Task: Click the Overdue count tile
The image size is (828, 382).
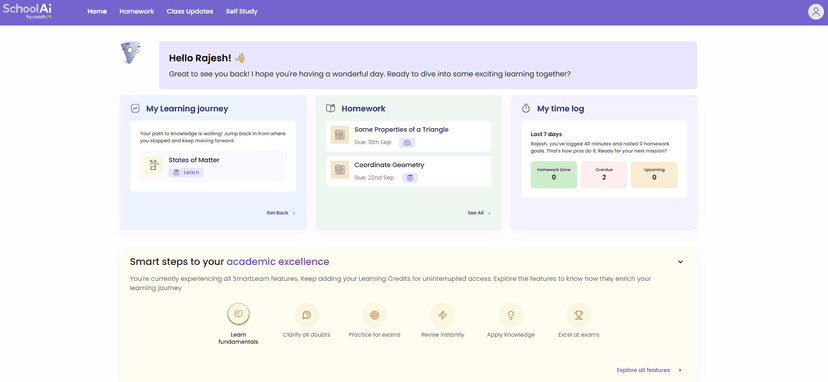Action: pyautogui.click(x=604, y=175)
